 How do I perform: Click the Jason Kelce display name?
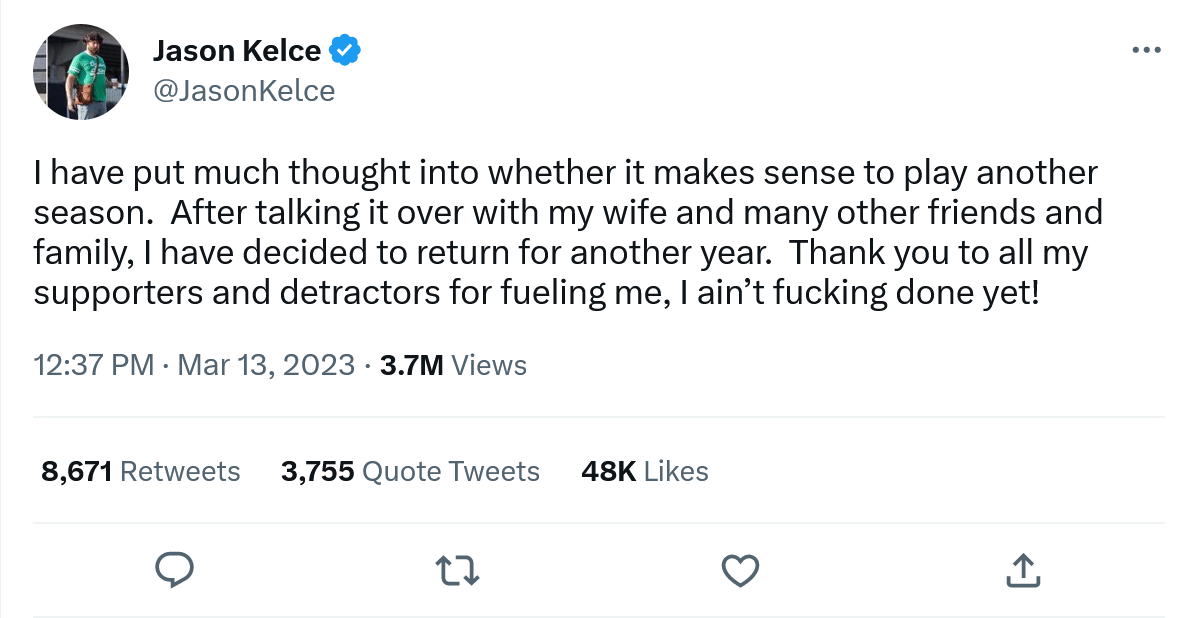coord(236,50)
